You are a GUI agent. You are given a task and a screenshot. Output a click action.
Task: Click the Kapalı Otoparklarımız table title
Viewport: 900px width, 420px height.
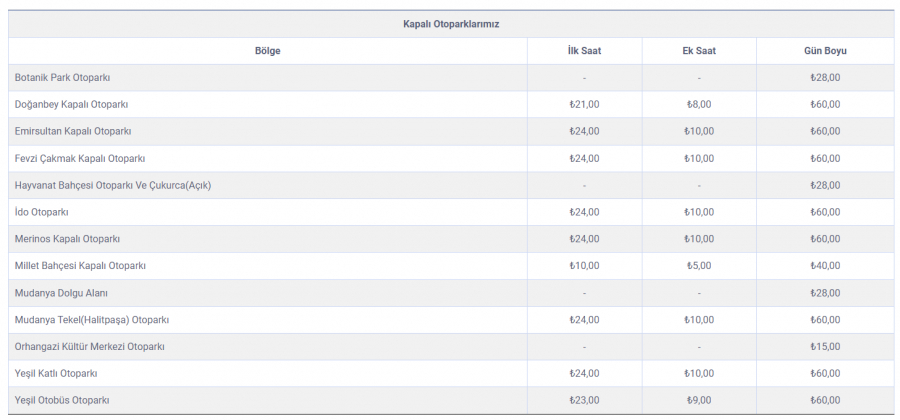[x=451, y=24]
